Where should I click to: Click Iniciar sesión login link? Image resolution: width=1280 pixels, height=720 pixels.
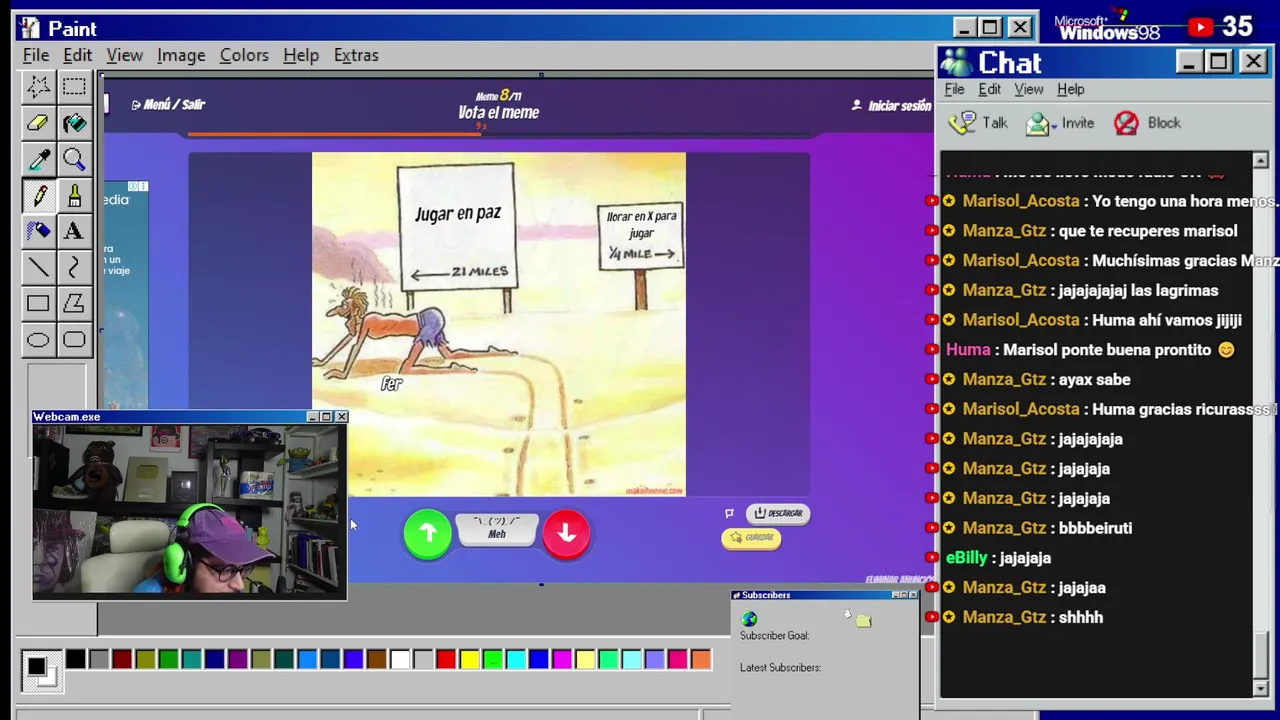(892, 105)
